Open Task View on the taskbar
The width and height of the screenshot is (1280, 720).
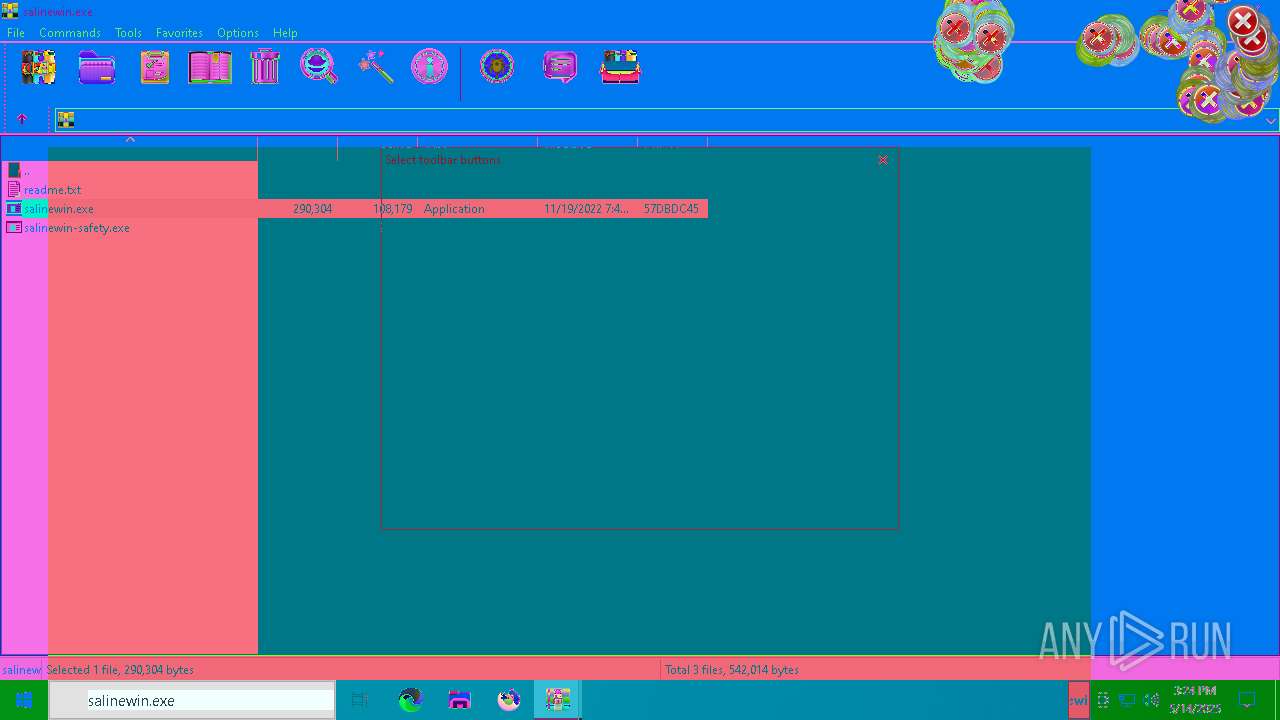click(360, 700)
